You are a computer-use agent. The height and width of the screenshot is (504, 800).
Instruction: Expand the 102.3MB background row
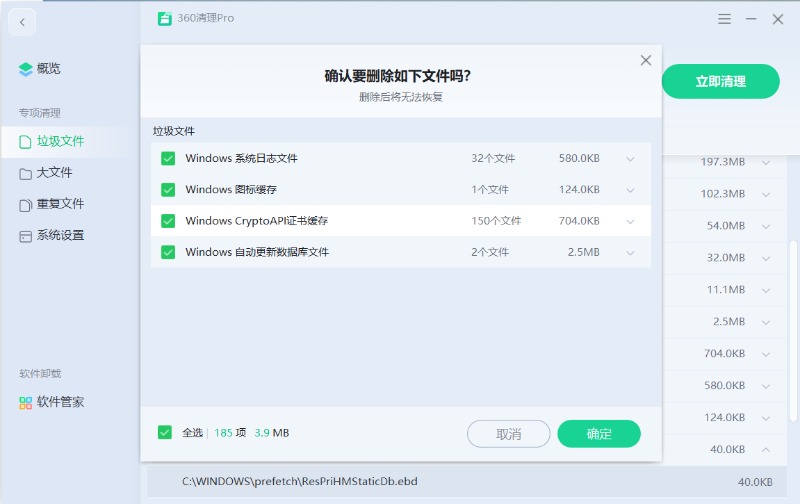766,194
